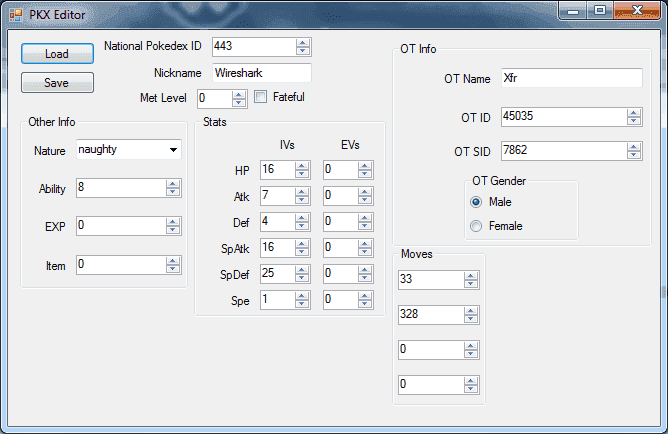Increase Def EV with up arrow

tap(365, 218)
